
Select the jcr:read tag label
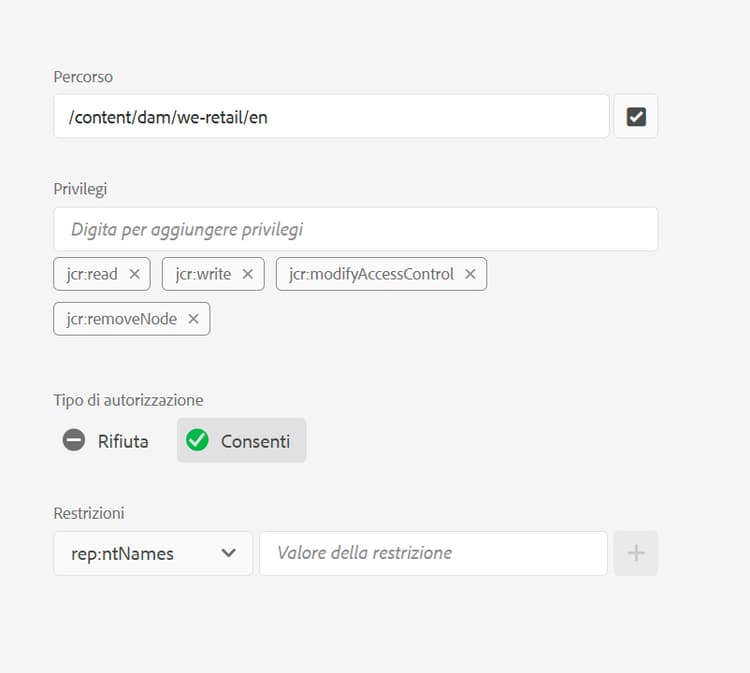click(92, 274)
